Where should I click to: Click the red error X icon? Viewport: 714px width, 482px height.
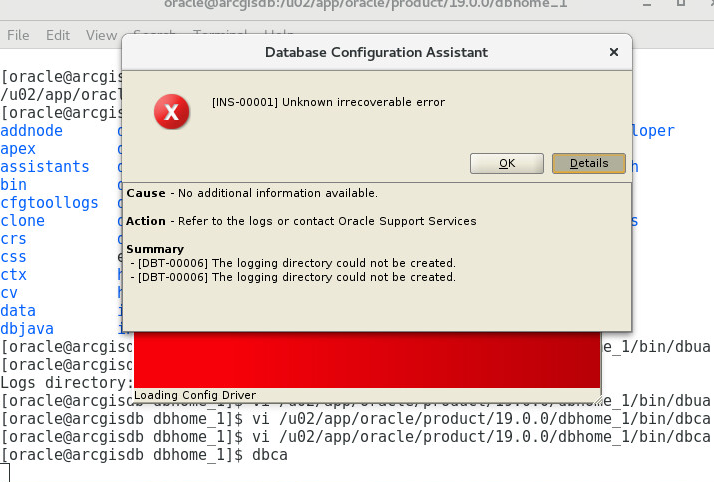(171, 113)
